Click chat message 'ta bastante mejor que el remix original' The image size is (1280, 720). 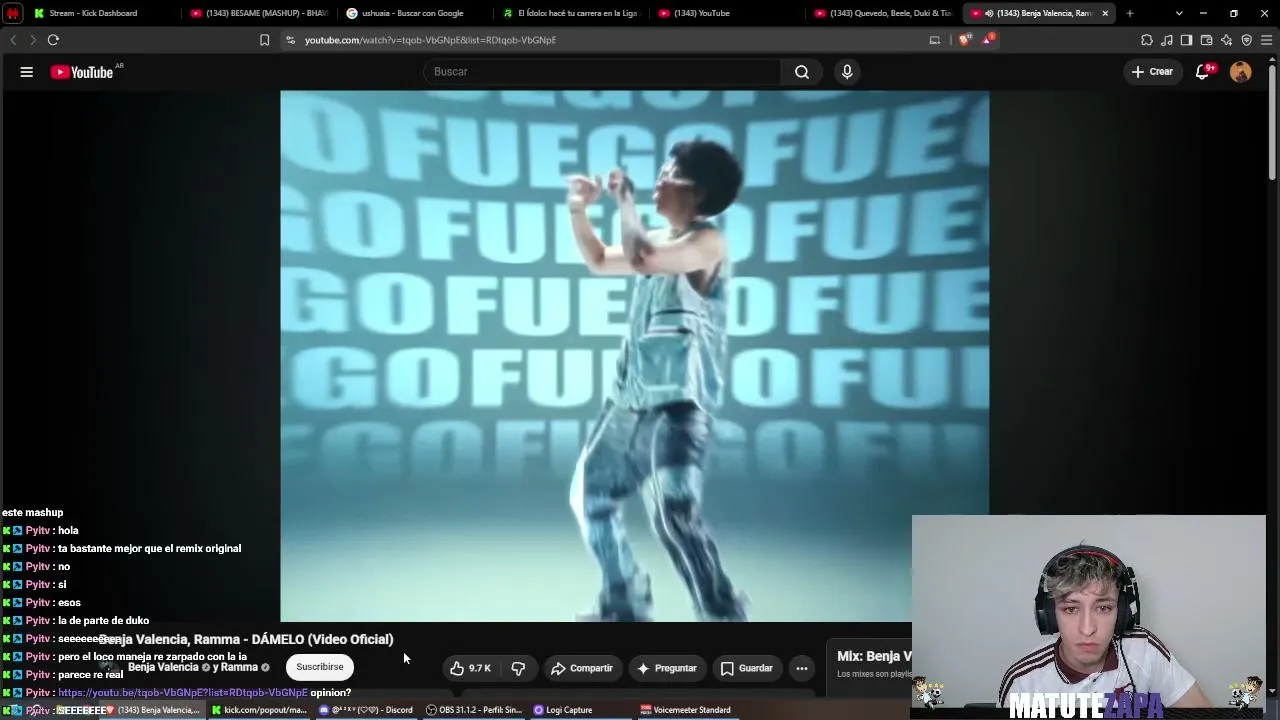149,548
